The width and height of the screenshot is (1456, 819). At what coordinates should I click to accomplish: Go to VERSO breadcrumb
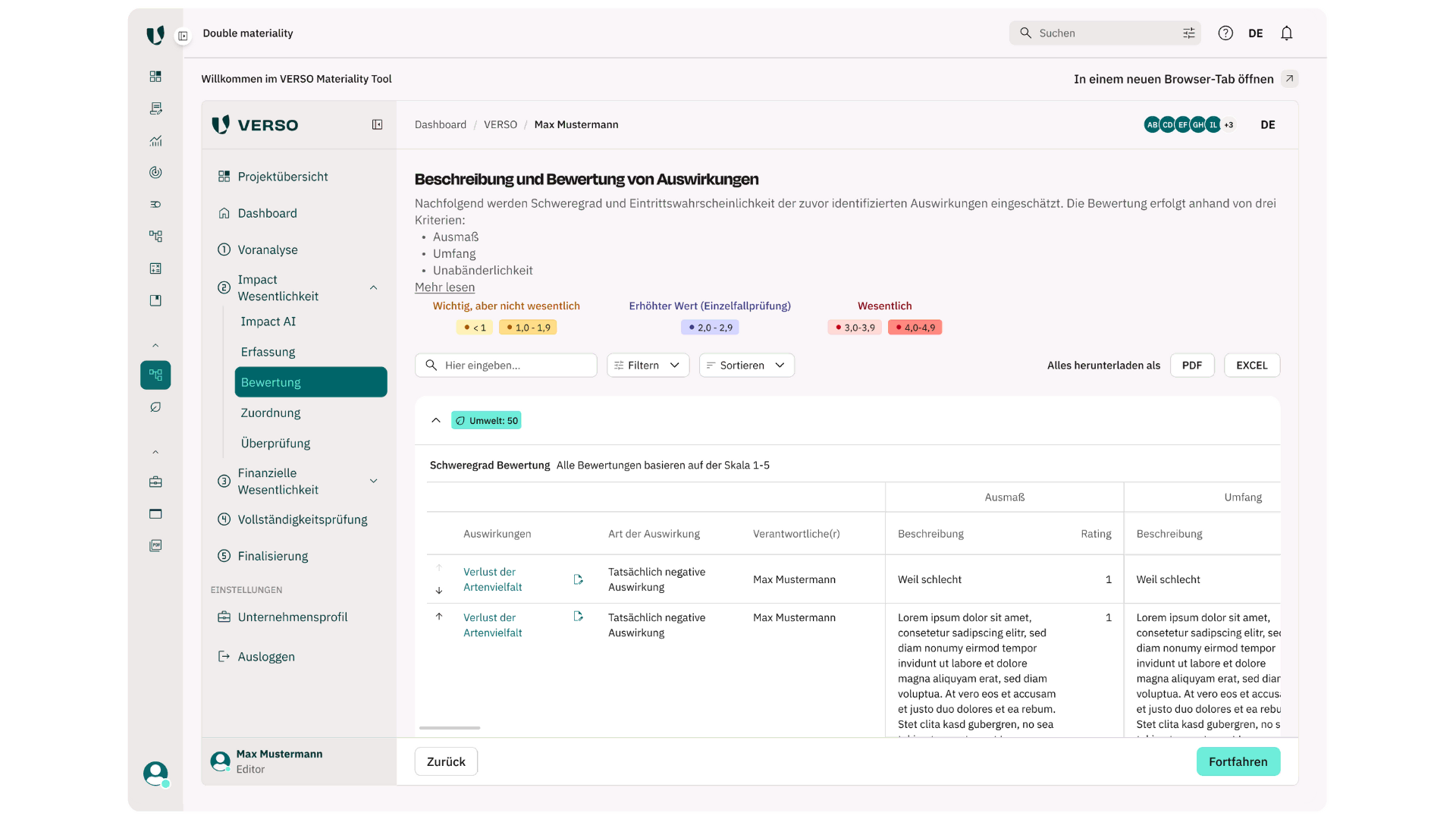click(500, 124)
